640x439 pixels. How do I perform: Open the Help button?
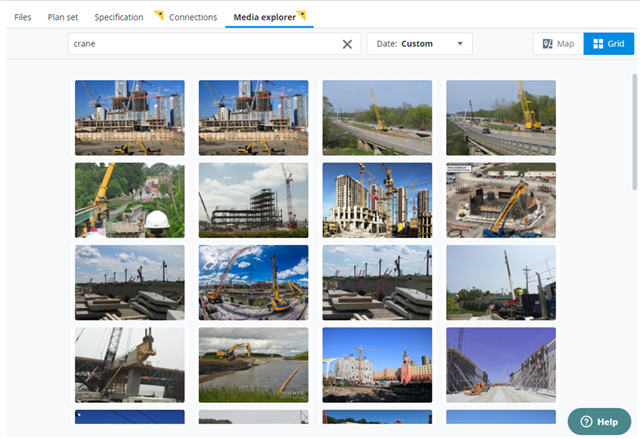click(599, 421)
